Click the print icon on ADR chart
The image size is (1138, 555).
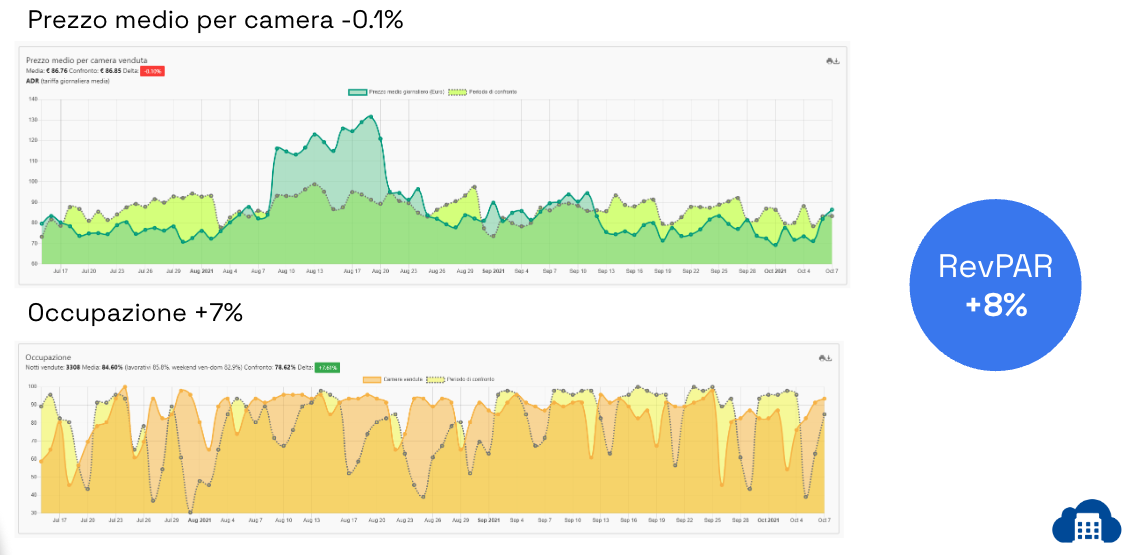pyautogui.click(x=829, y=61)
